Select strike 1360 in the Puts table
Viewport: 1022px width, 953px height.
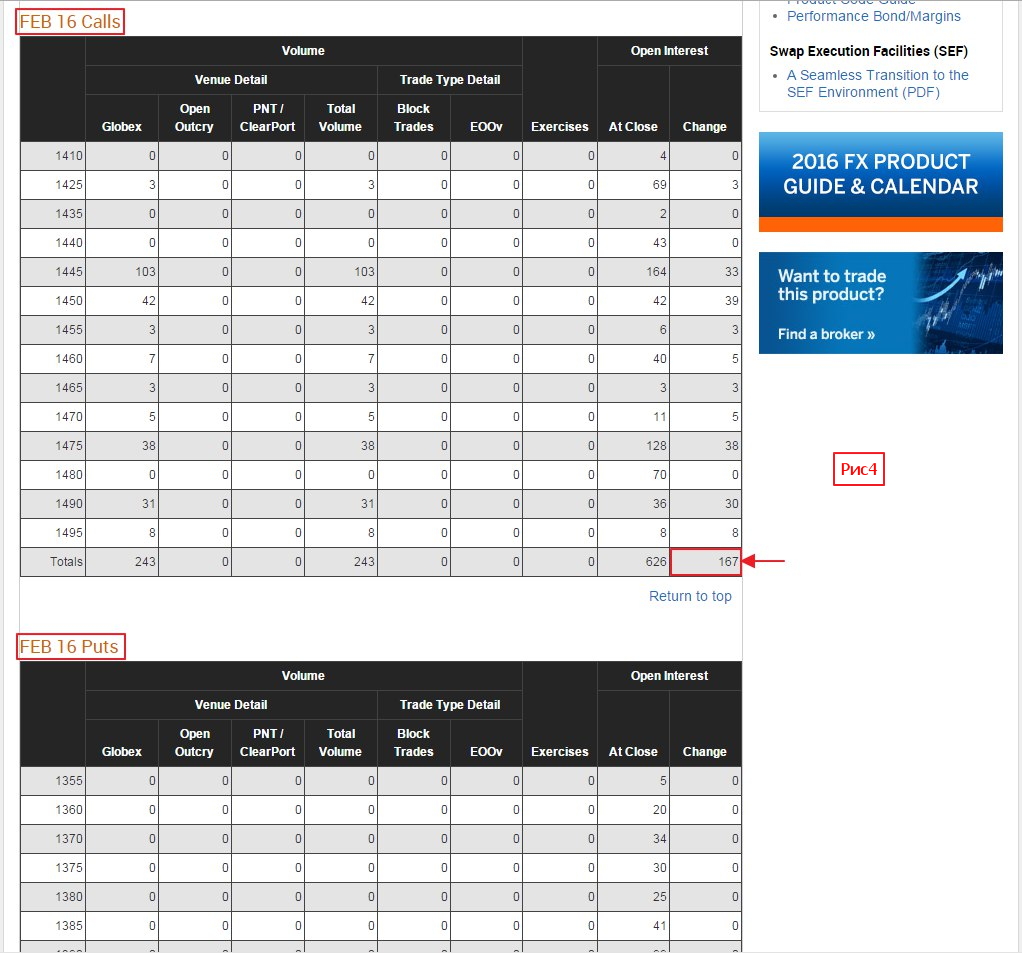click(x=69, y=810)
